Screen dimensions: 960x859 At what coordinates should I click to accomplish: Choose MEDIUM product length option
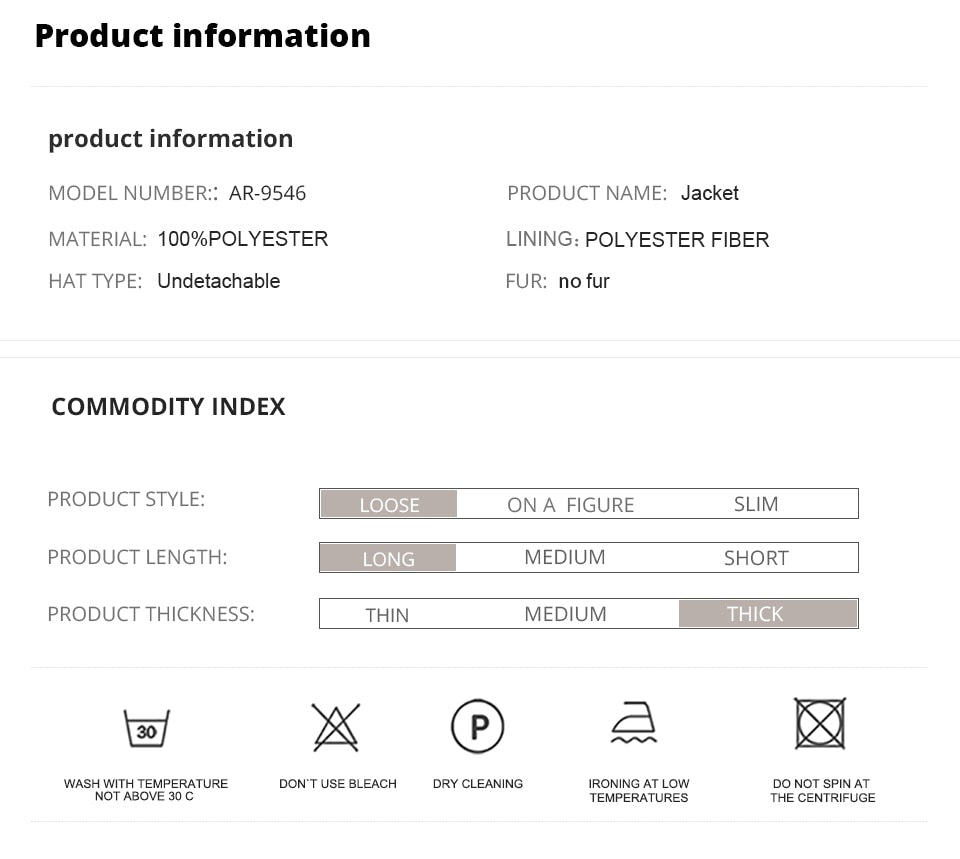(564, 557)
